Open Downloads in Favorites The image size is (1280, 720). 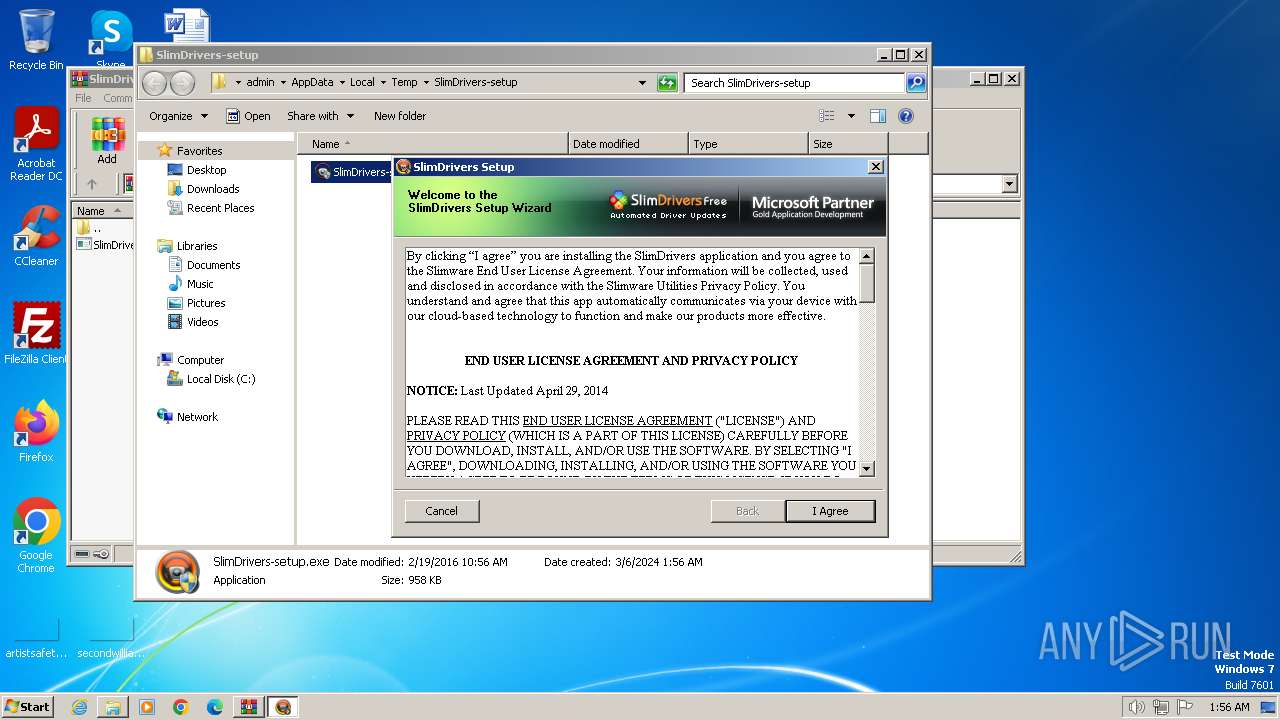[x=213, y=189]
